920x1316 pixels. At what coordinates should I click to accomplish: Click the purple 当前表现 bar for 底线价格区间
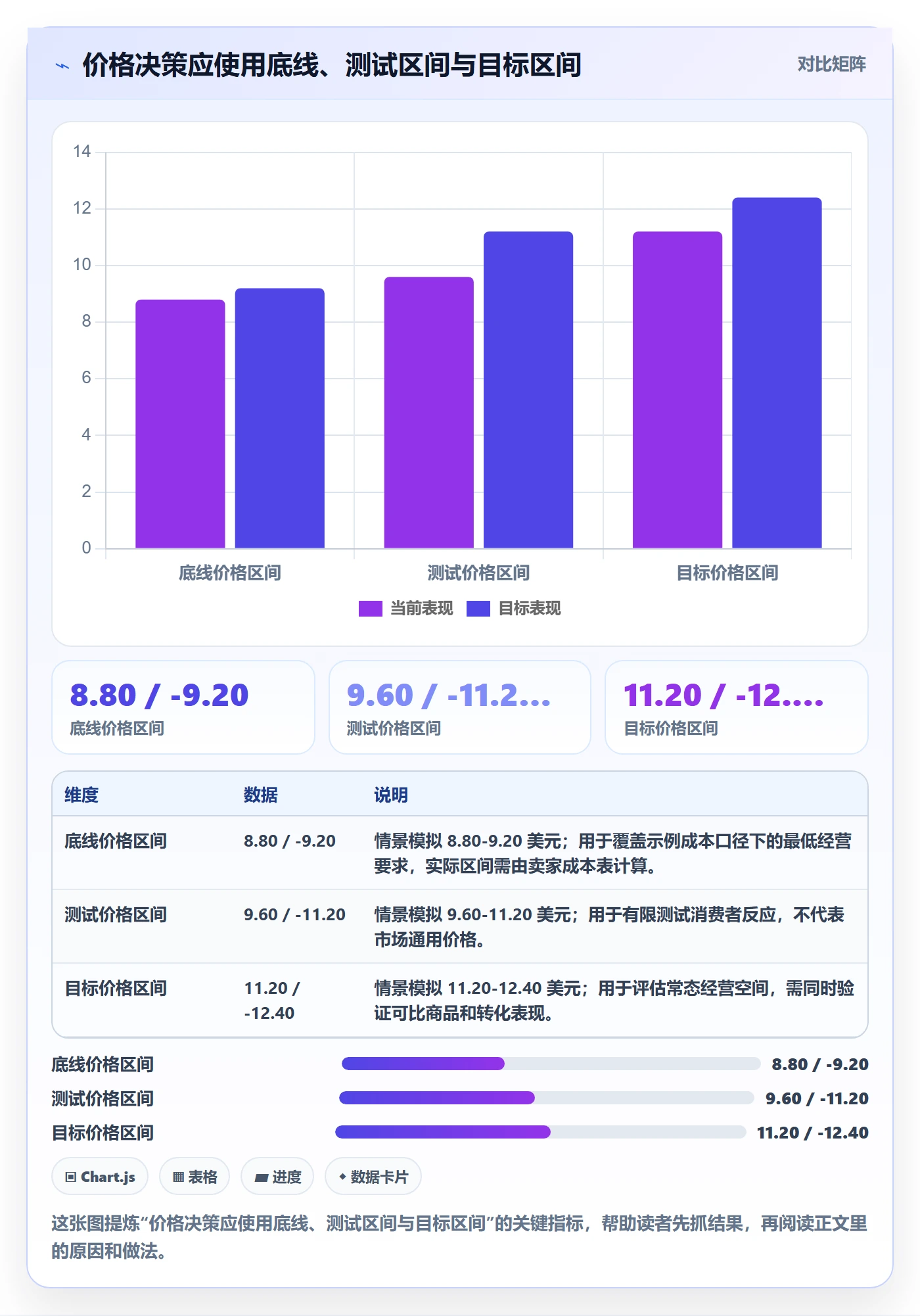coord(180,424)
